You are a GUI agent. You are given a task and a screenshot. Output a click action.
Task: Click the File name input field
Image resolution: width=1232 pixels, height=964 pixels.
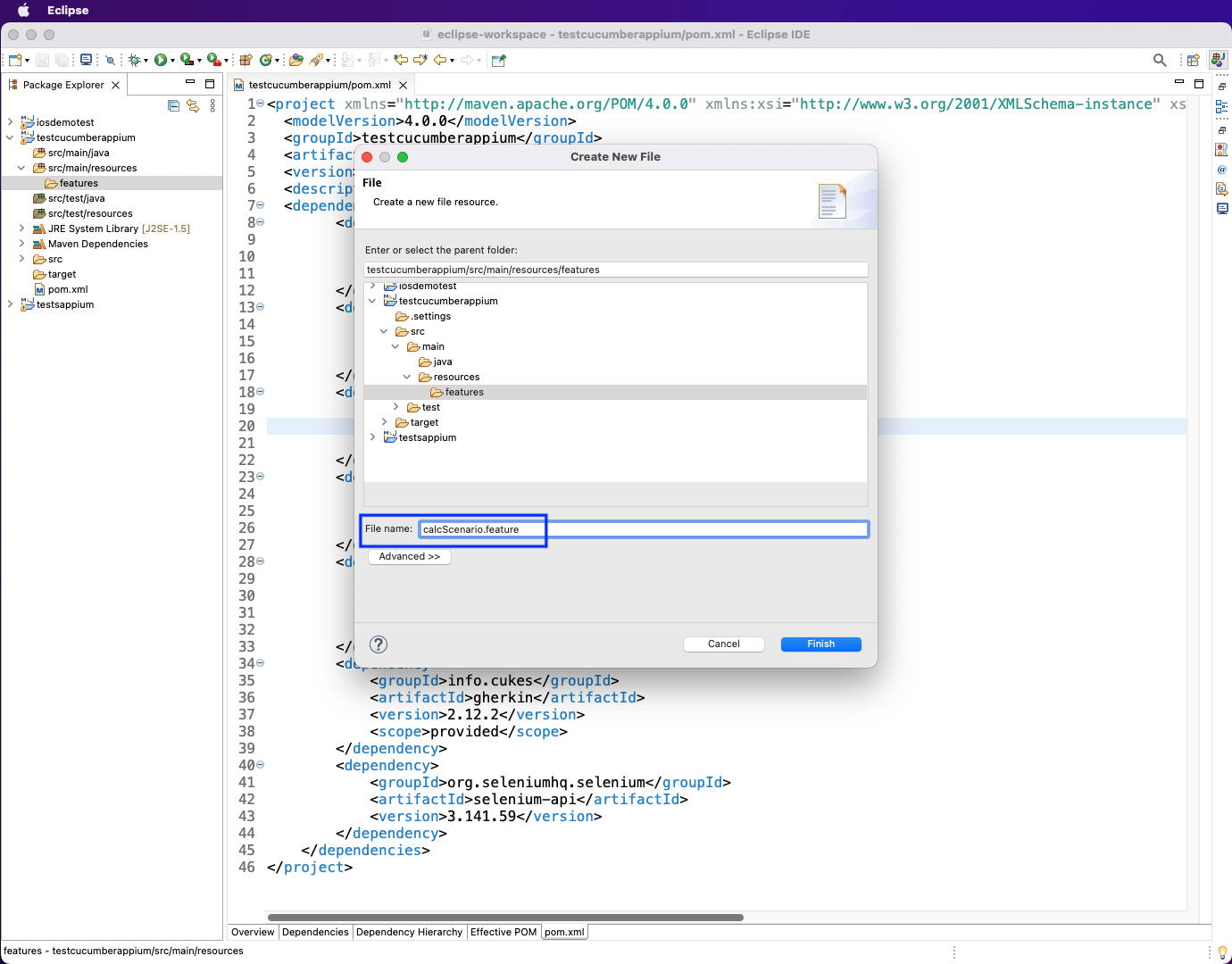(643, 529)
